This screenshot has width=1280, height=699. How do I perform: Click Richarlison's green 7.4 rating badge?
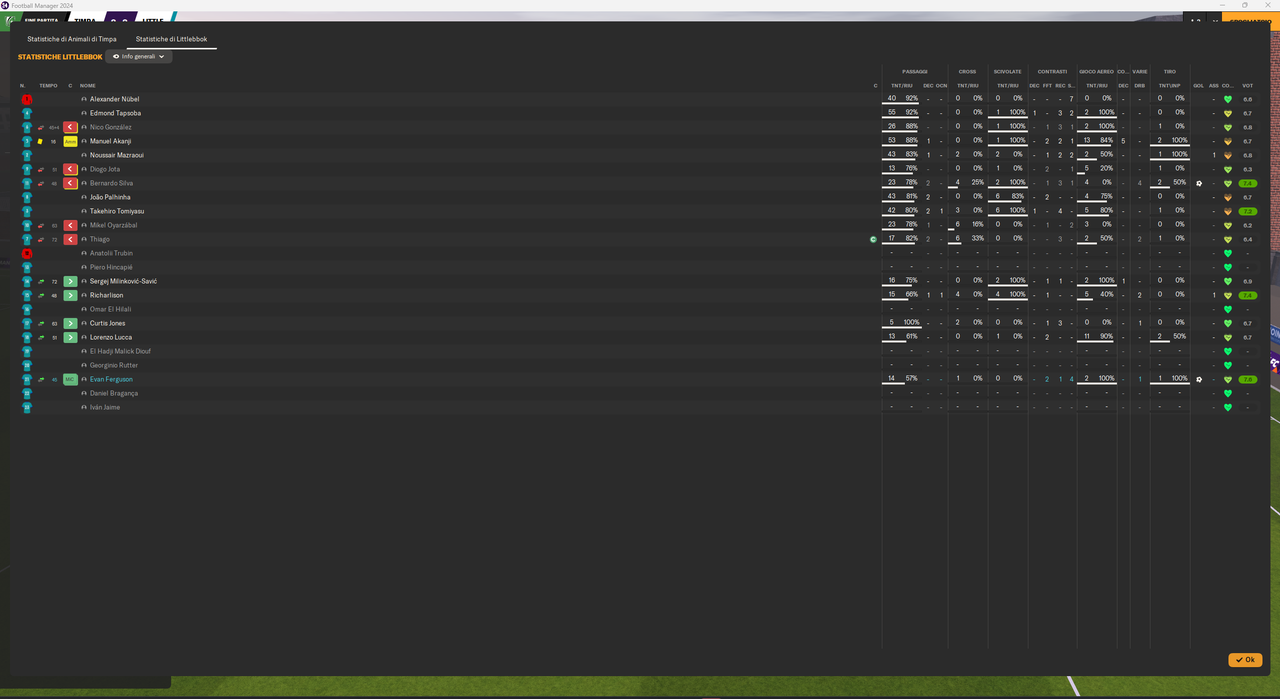click(x=1247, y=295)
